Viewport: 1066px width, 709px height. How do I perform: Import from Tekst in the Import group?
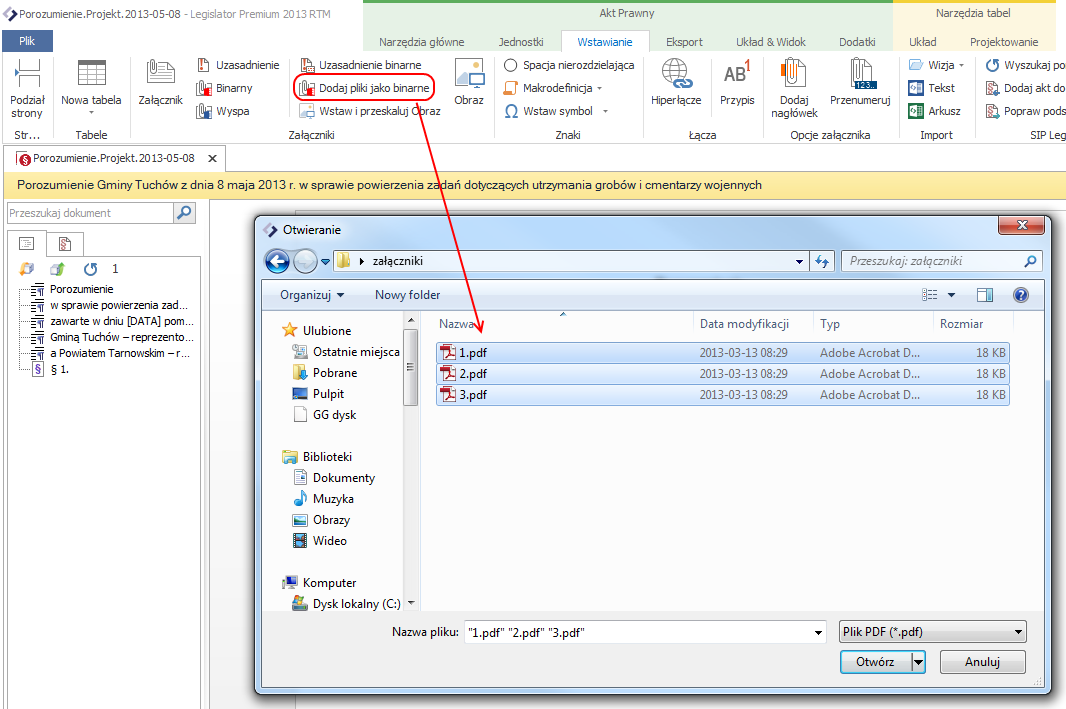tap(932, 88)
